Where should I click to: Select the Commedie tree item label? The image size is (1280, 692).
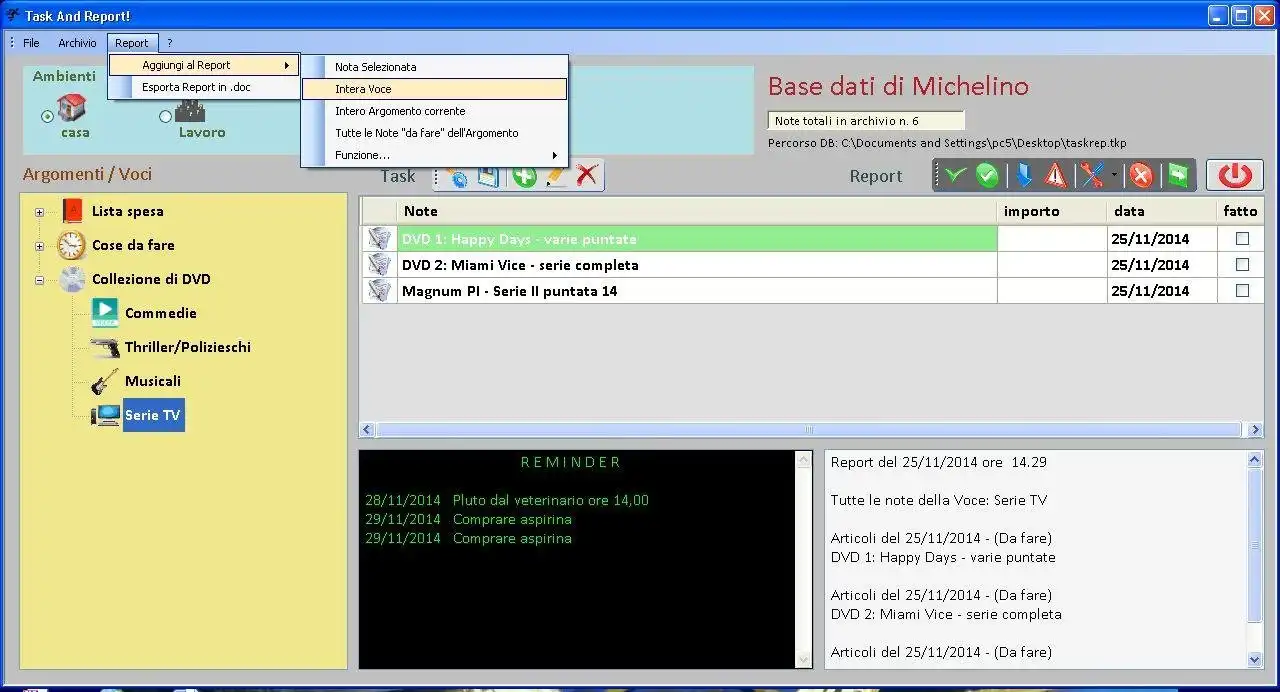[161, 313]
